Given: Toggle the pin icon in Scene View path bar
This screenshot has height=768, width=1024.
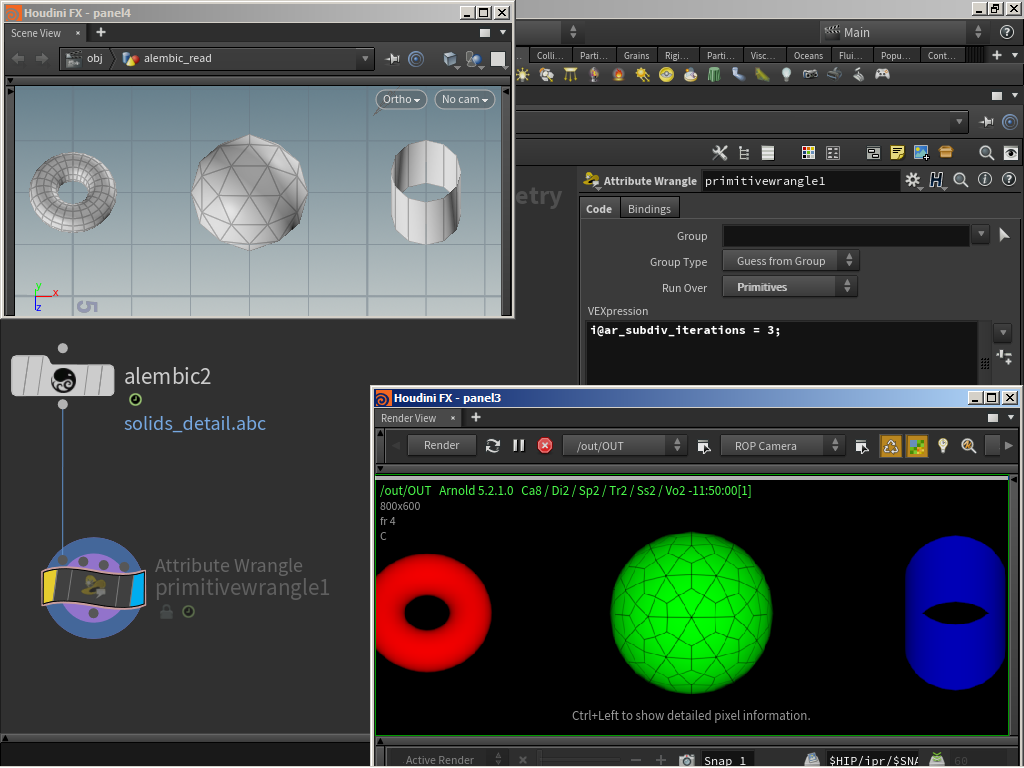Looking at the screenshot, I should pos(392,59).
